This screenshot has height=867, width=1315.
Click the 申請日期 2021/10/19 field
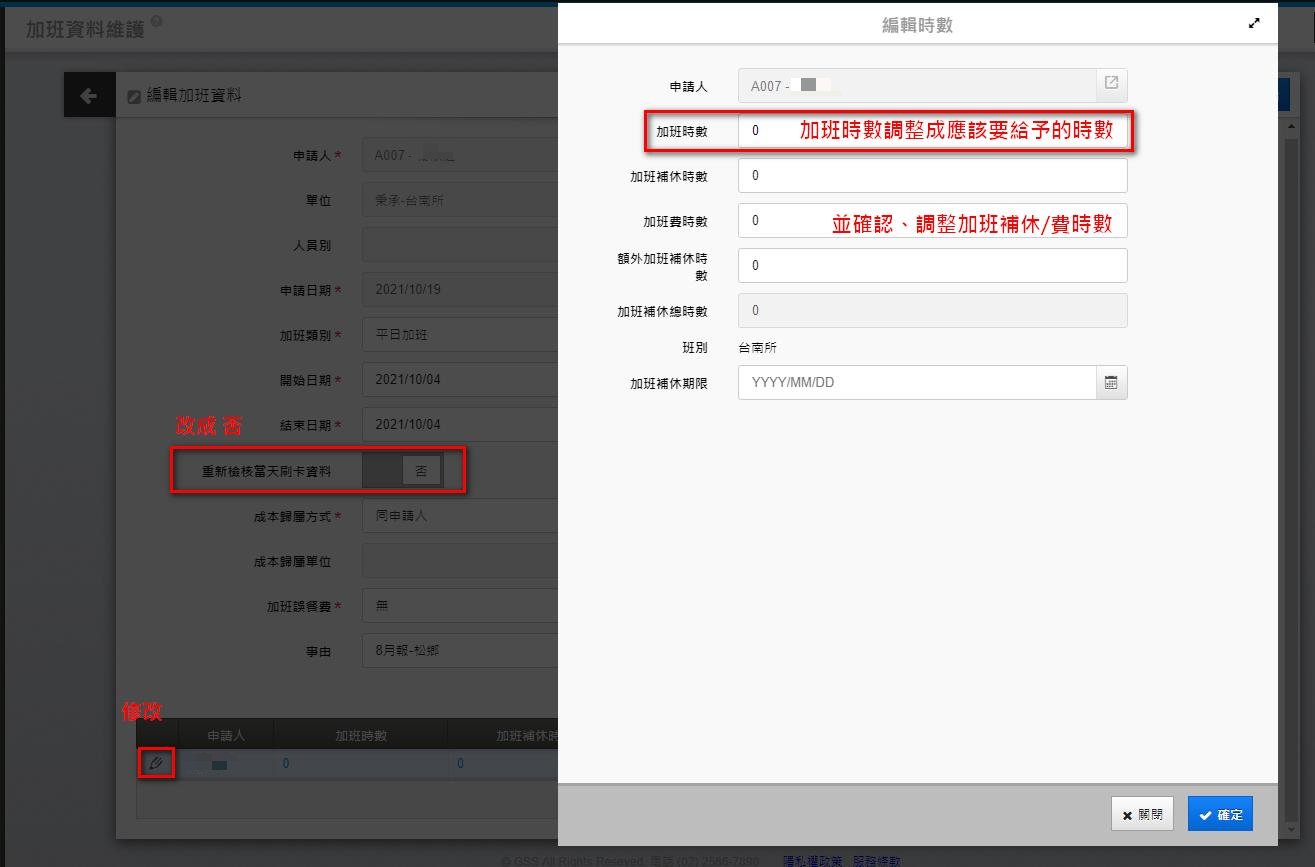pos(460,290)
